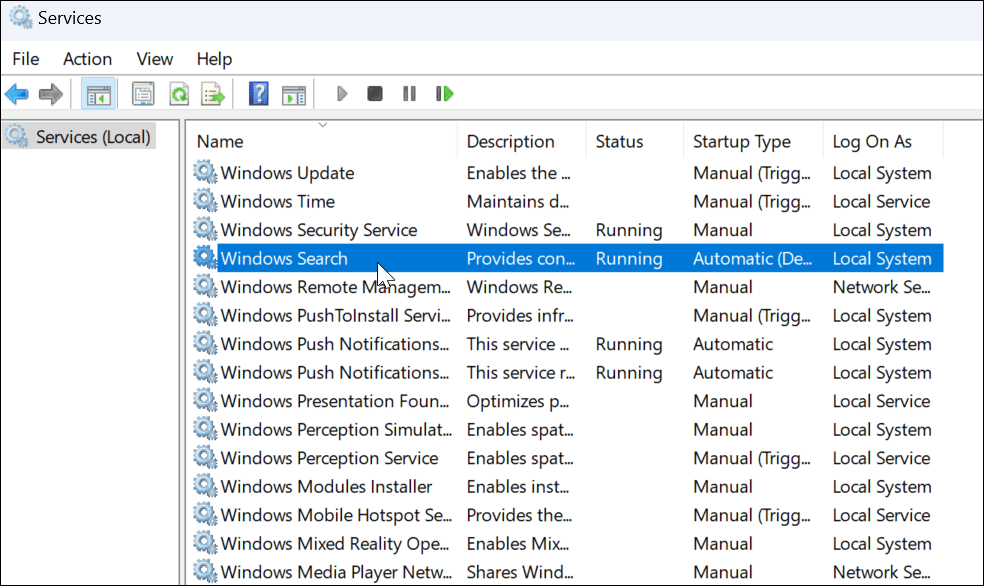The height and width of the screenshot is (586, 984).
Task: Select the Windows Mobile Hotspot Se... row name
Action: tap(336, 515)
